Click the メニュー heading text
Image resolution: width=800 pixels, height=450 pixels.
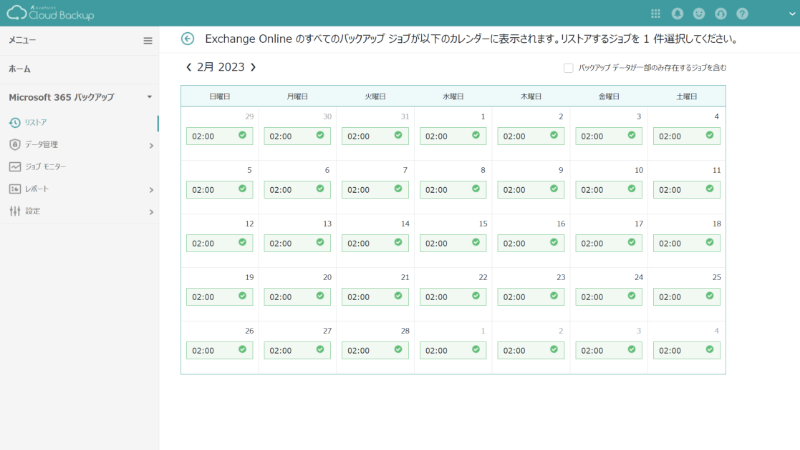click(x=22, y=40)
